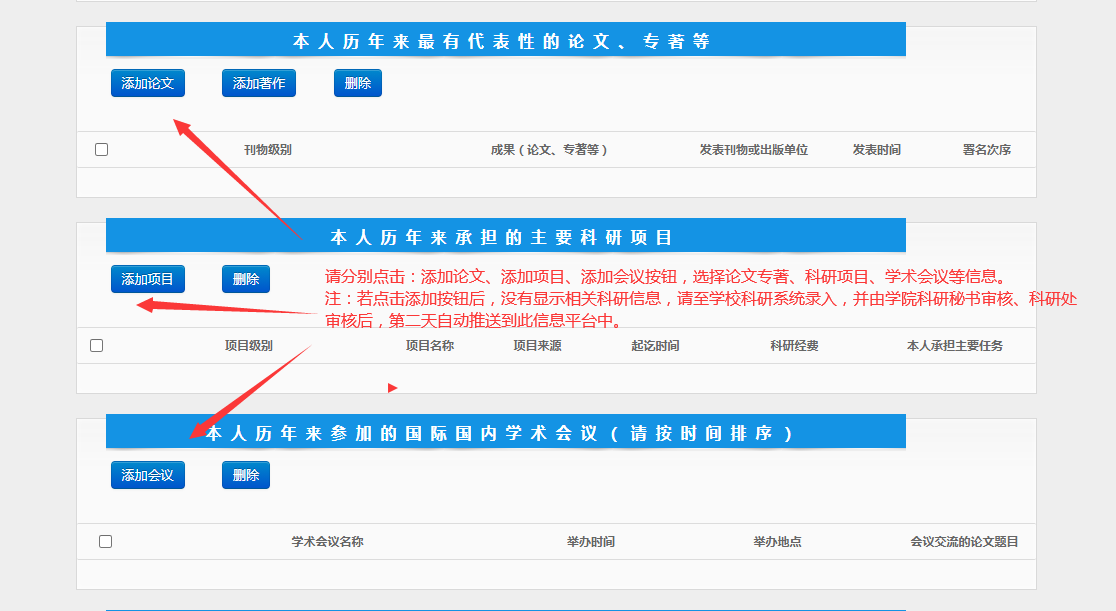The width and height of the screenshot is (1116, 611).
Task: Click the 学术会议名称 column header
Action: tap(327, 542)
